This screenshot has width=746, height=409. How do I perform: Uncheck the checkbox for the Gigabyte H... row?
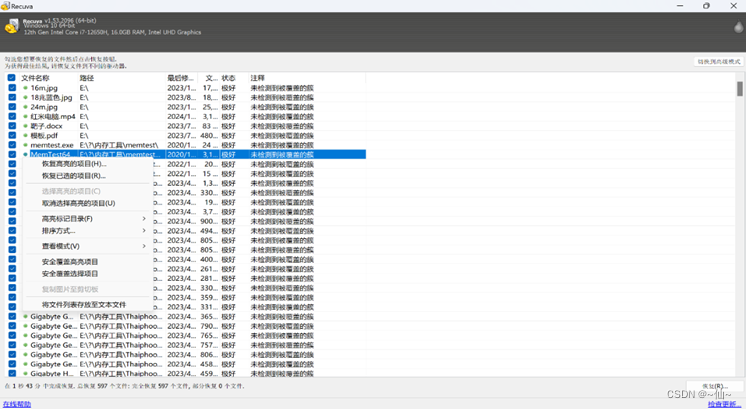(12, 373)
